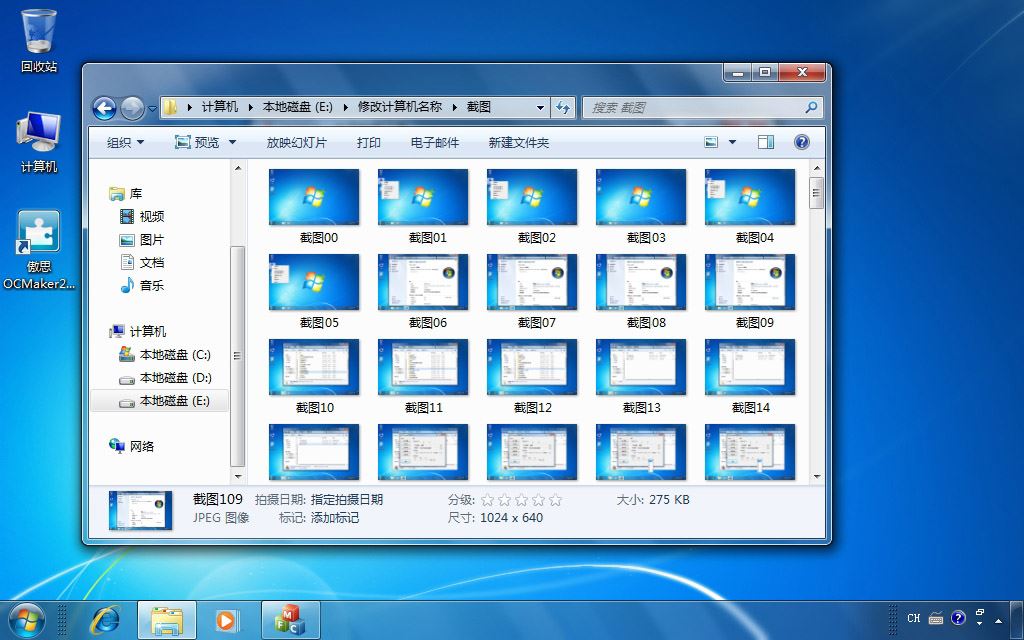Show hidden tray icons arrow
The height and width of the screenshot is (640, 1024).
(x=999, y=620)
